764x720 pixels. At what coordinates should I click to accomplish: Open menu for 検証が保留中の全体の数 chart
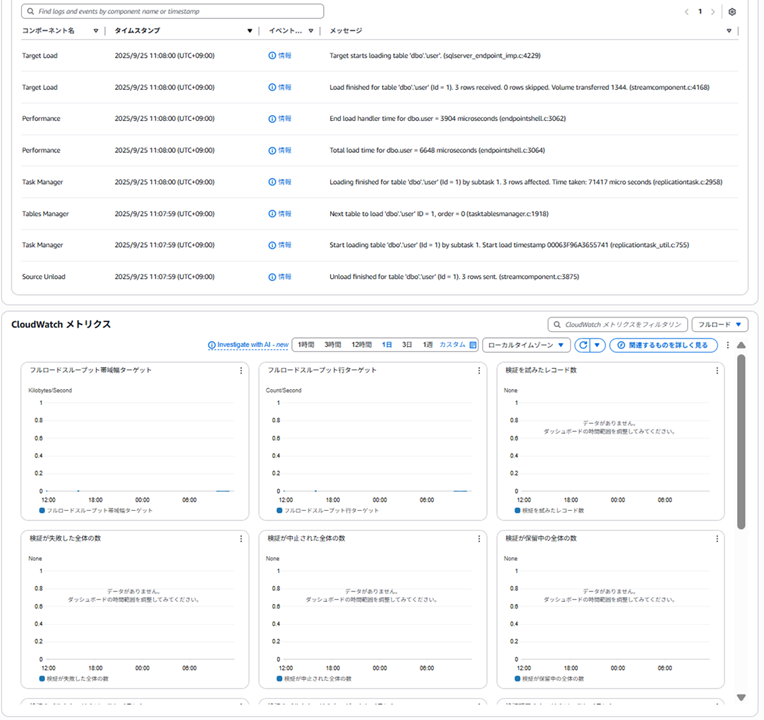(717, 539)
